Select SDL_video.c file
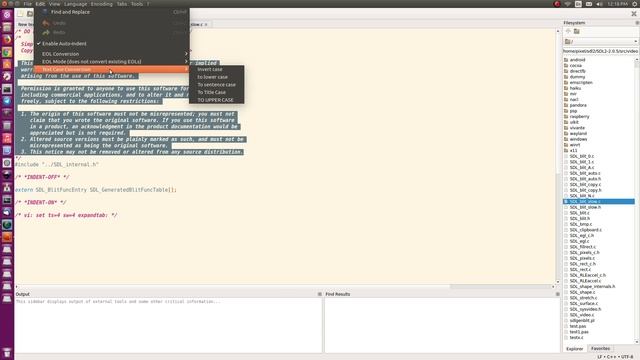Screen dimensions: 640x360 click(582, 315)
